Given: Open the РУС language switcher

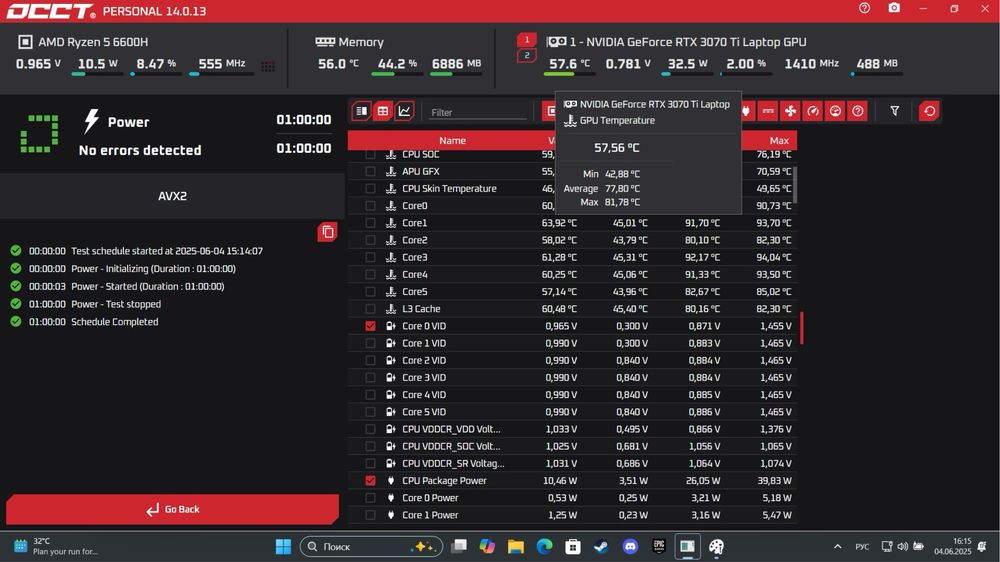Looking at the screenshot, I should point(862,547).
